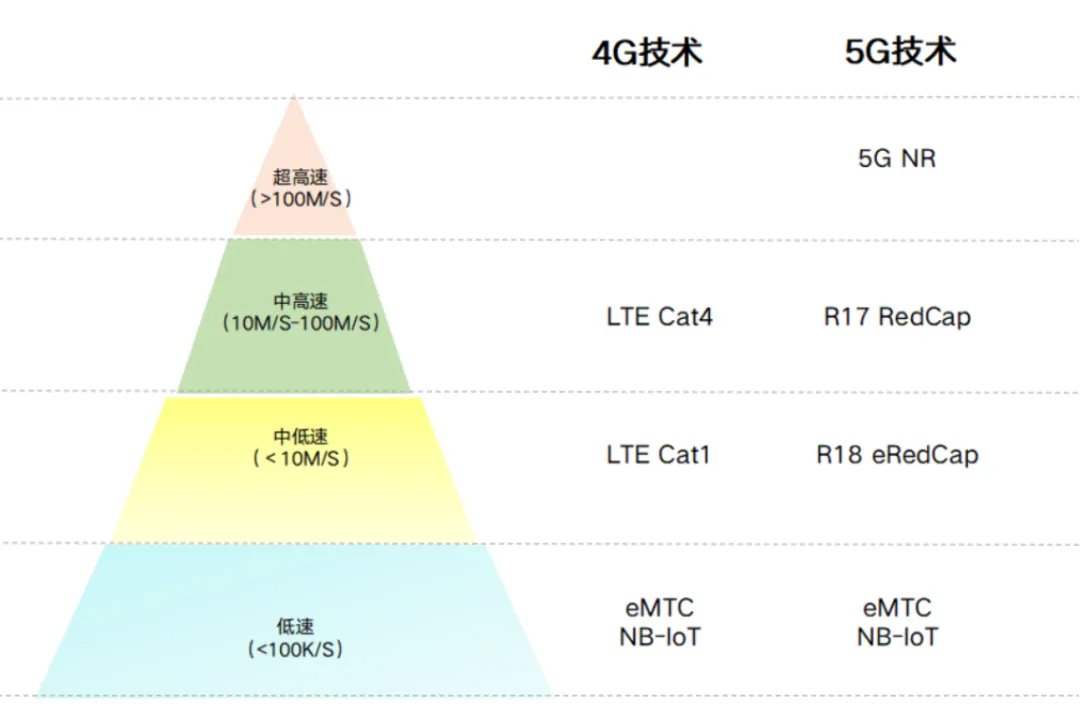Click the (<10M/S) speed text

[300, 459]
